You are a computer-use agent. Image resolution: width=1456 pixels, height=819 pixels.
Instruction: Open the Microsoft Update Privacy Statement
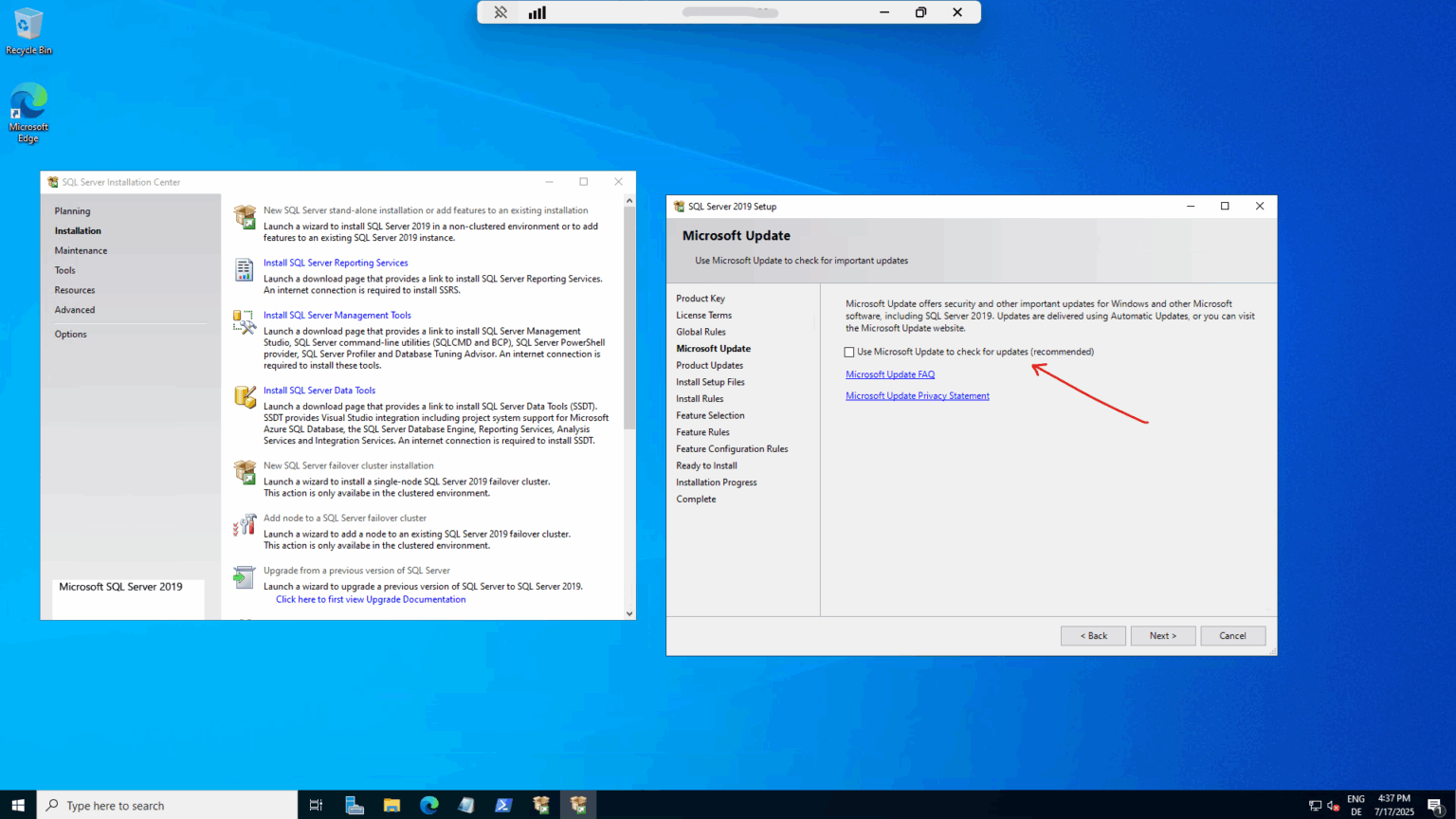pyautogui.click(x=917, y=395)
